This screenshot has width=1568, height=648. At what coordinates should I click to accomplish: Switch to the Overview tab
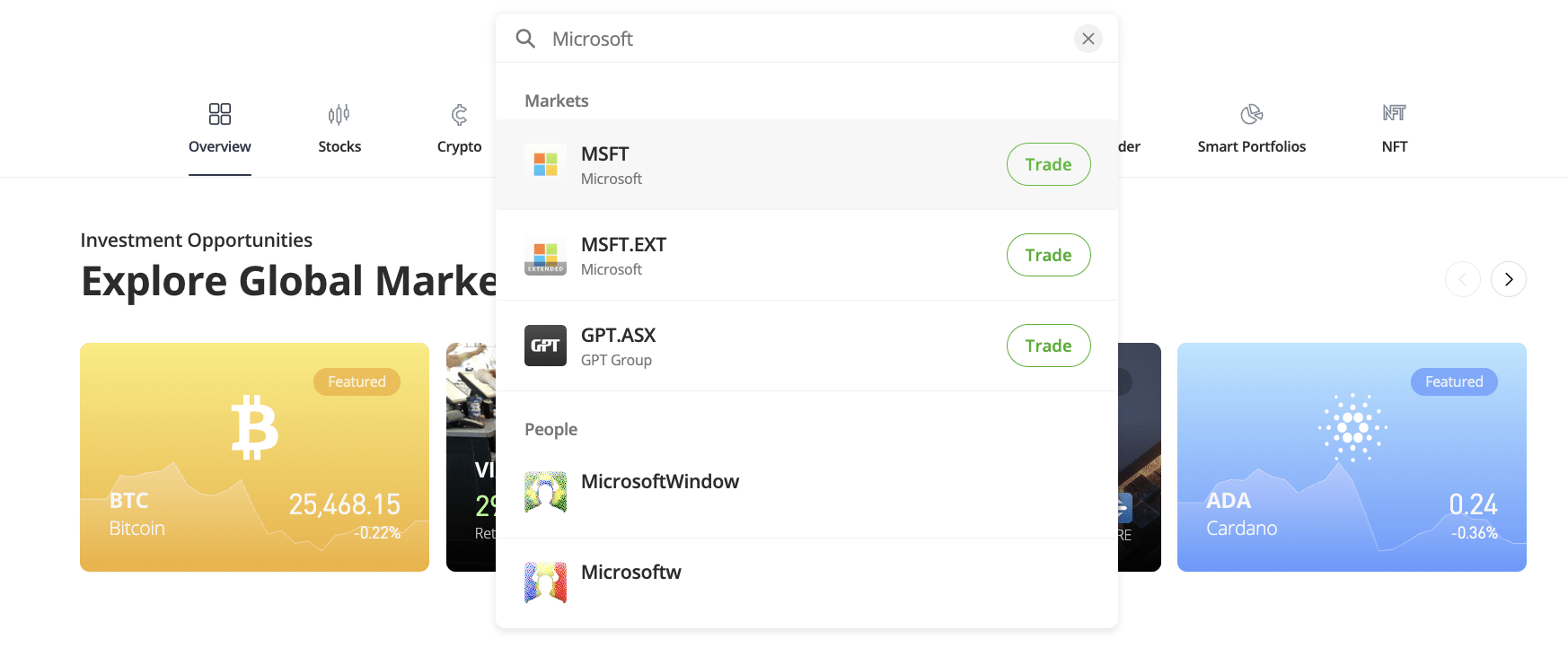pyautogui.click(x=220, y=146)
